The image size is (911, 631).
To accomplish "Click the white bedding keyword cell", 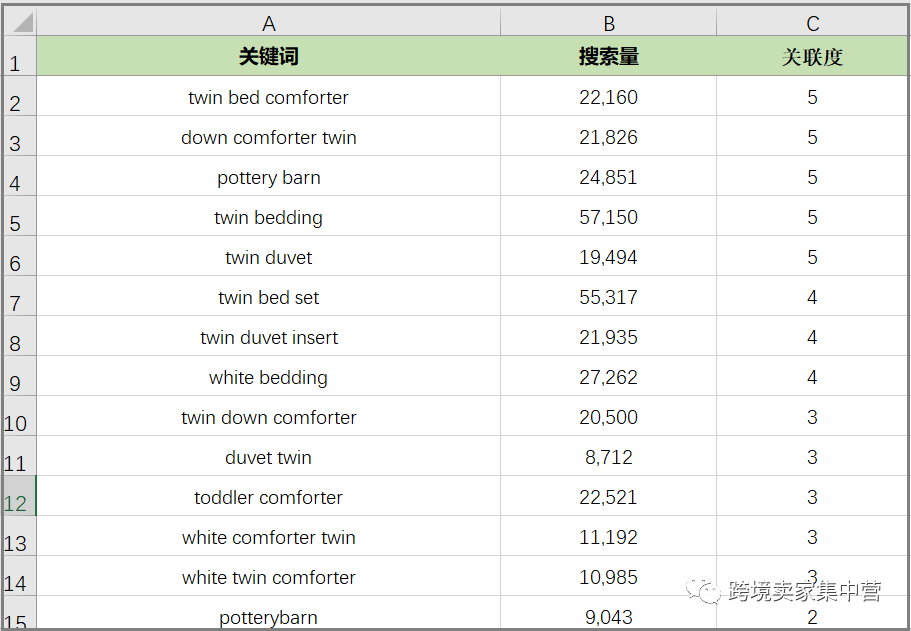I will [268, 377].
